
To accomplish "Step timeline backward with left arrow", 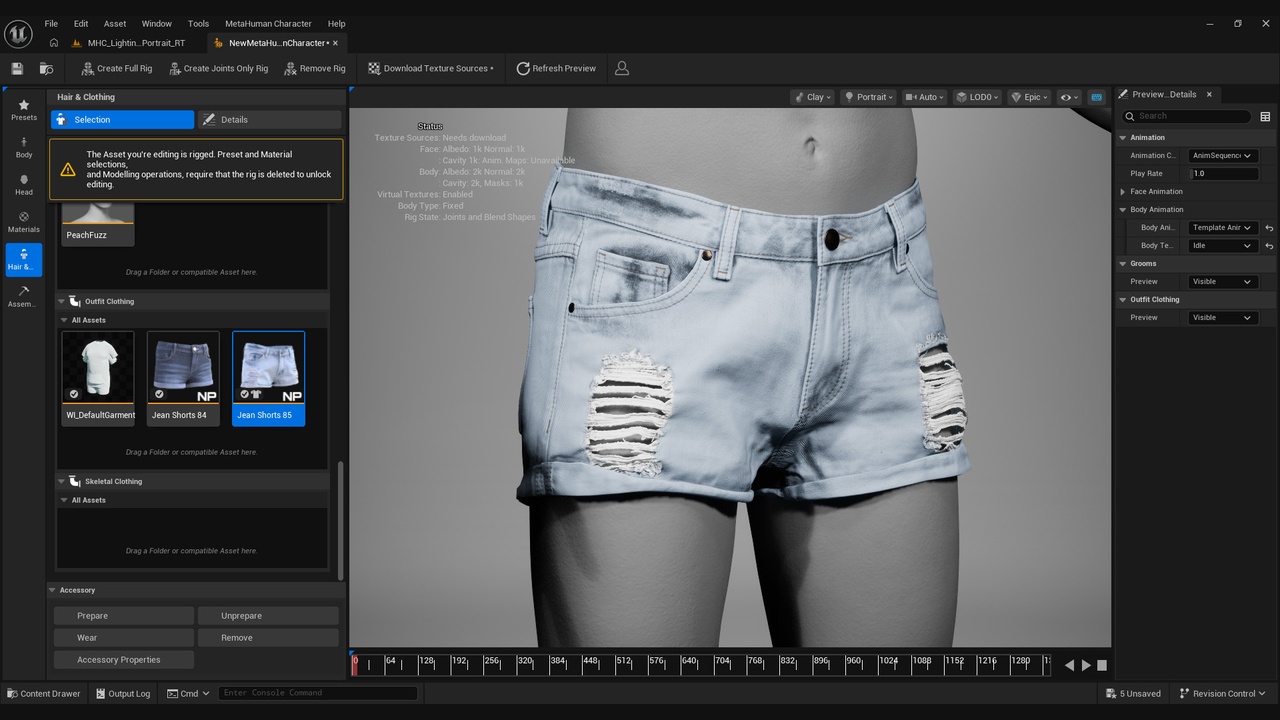I will pyautogui.click(x=1069, y=665).
